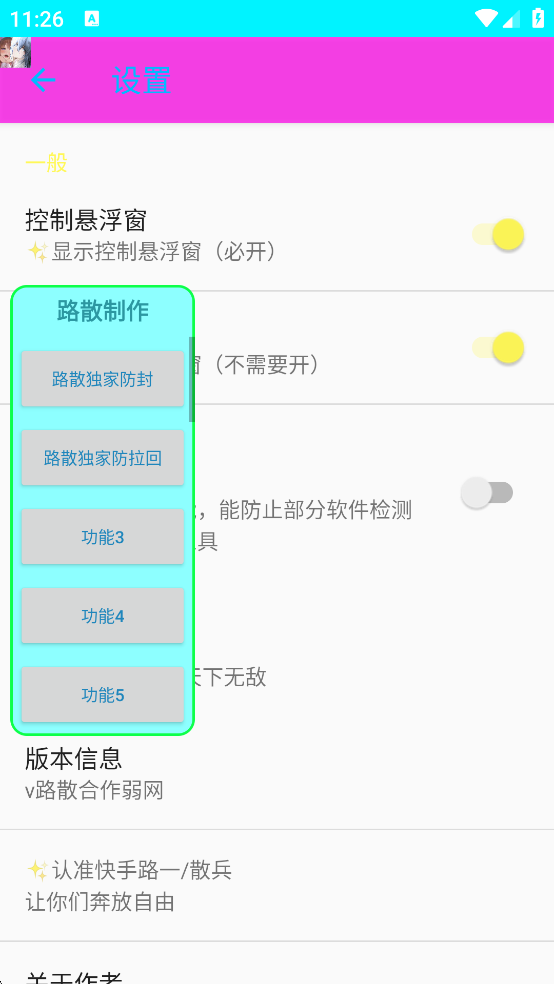Screen dimensions: 554x984
Task: Select the 功能5 button
Action: [103, 695]
